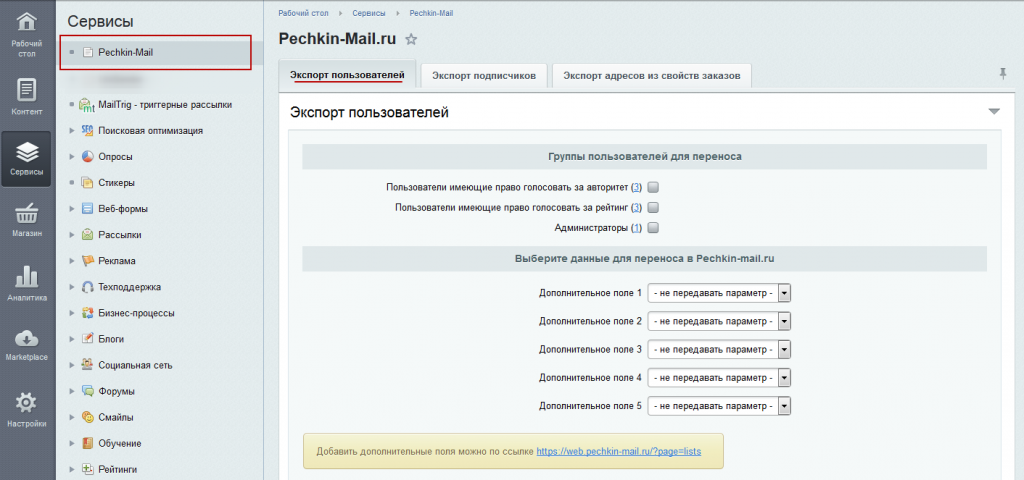Select Стикеры in the services tree
This screenshot has width=1024, height=480.
click(116, 183)
